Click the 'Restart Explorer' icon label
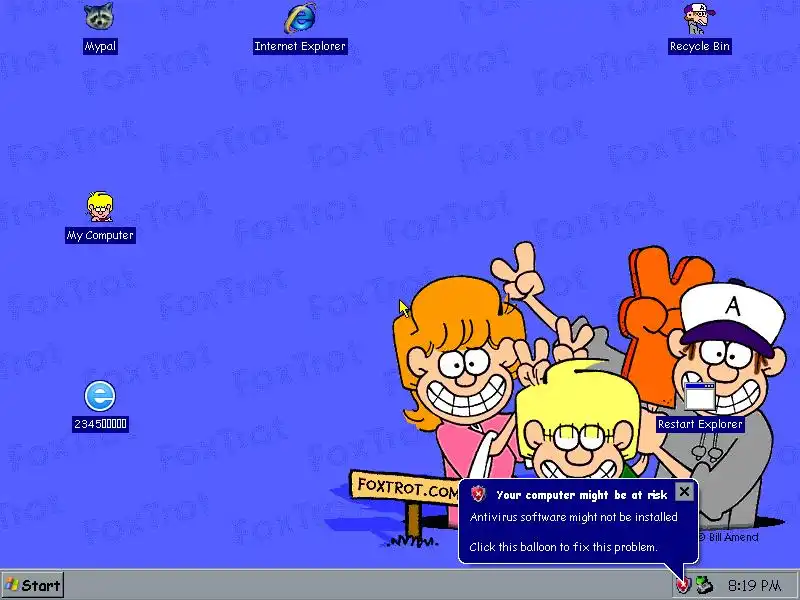Image resolution: width=800 pixels, height=600 pixels. [x=699, y=424]
